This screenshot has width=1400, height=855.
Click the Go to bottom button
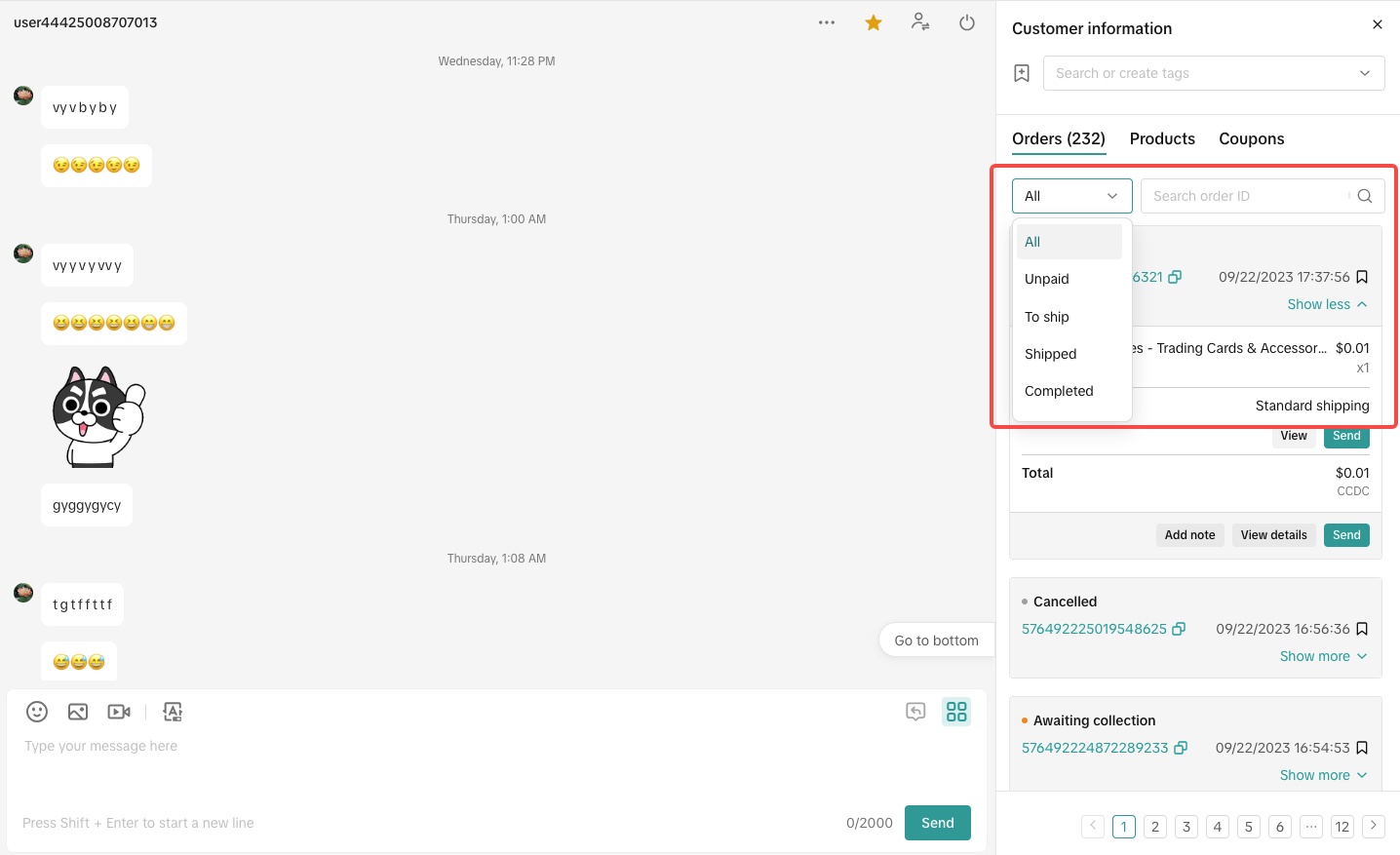tap(936, 641)
